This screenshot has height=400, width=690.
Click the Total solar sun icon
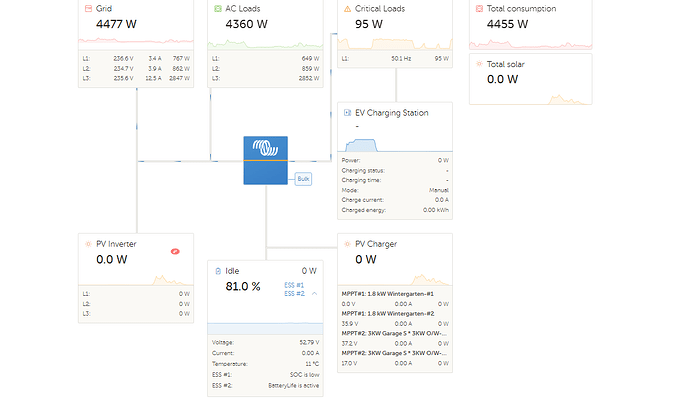coord(479,64)
